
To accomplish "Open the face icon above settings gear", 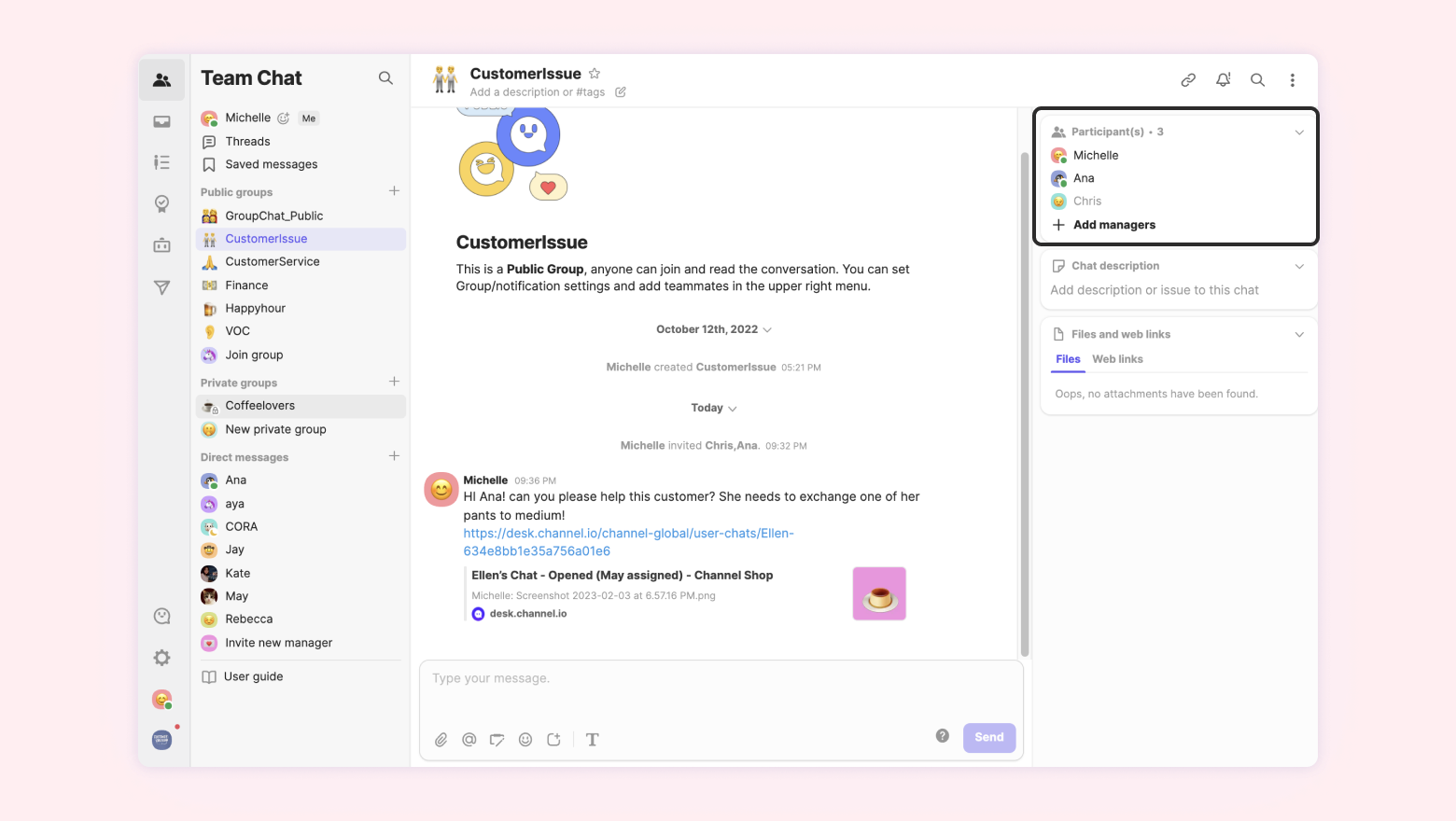I will [162, 616].
